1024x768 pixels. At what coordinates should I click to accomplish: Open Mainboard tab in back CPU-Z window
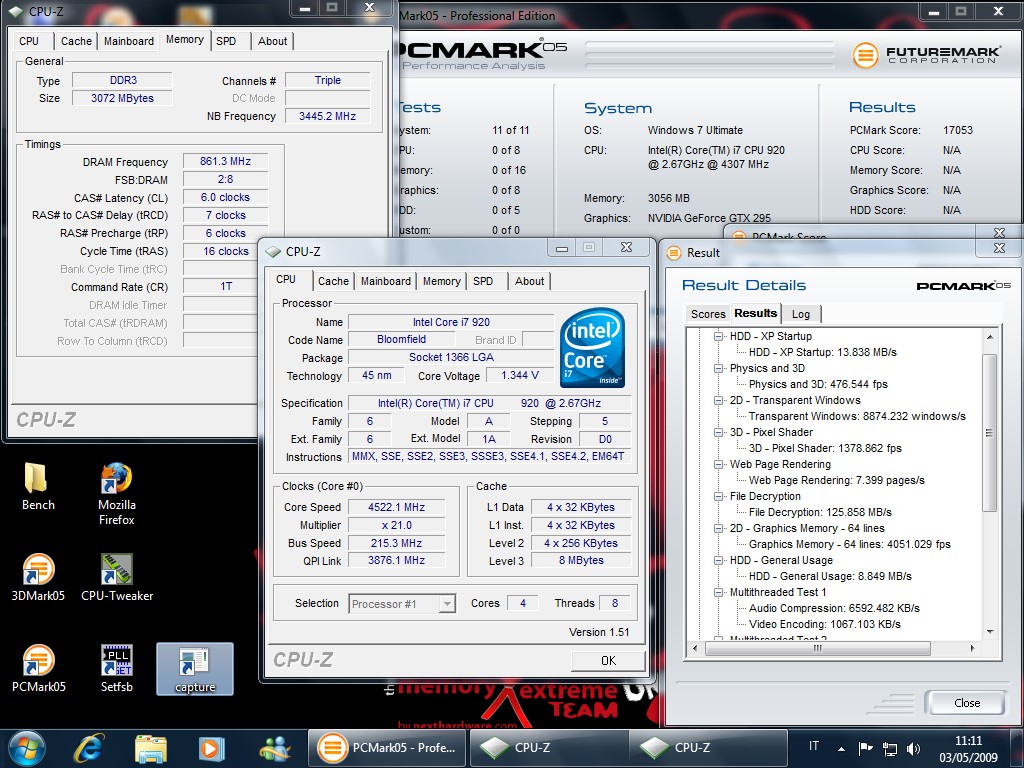point(129,41)
